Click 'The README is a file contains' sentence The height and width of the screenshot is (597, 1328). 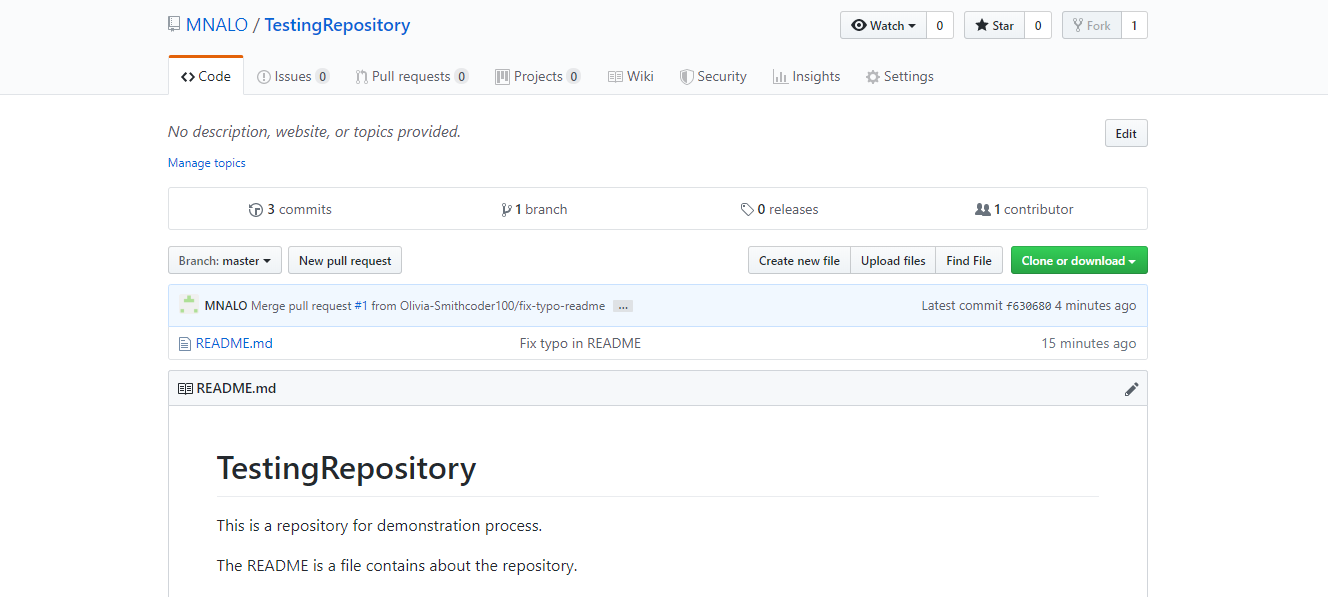[397, 565]
